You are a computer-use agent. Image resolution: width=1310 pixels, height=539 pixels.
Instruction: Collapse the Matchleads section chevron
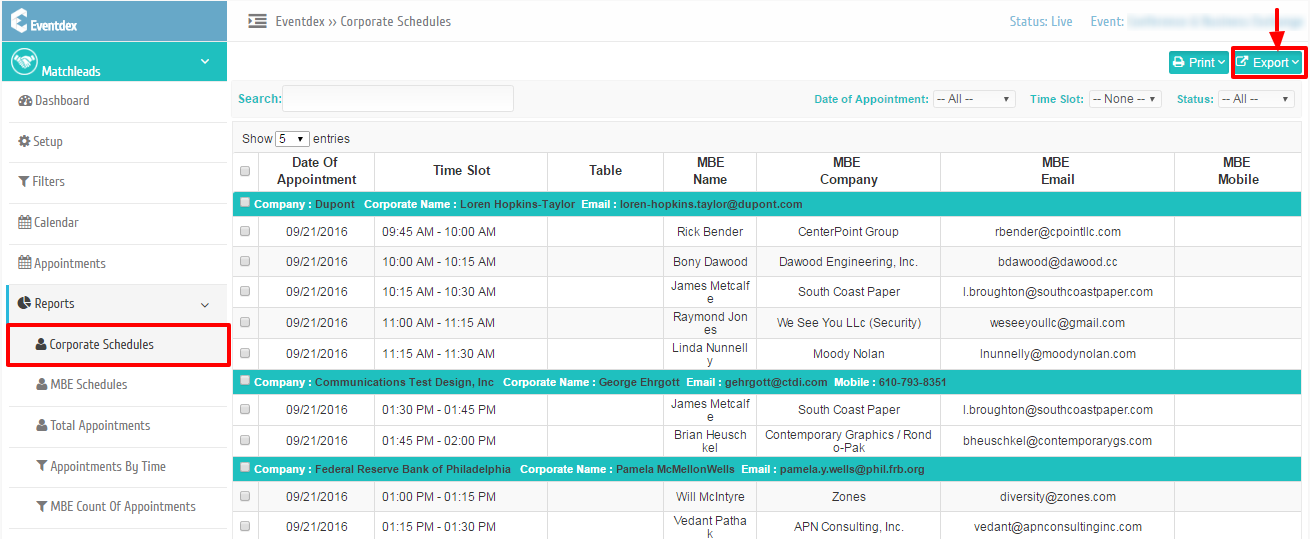click(x=205, y=62)
